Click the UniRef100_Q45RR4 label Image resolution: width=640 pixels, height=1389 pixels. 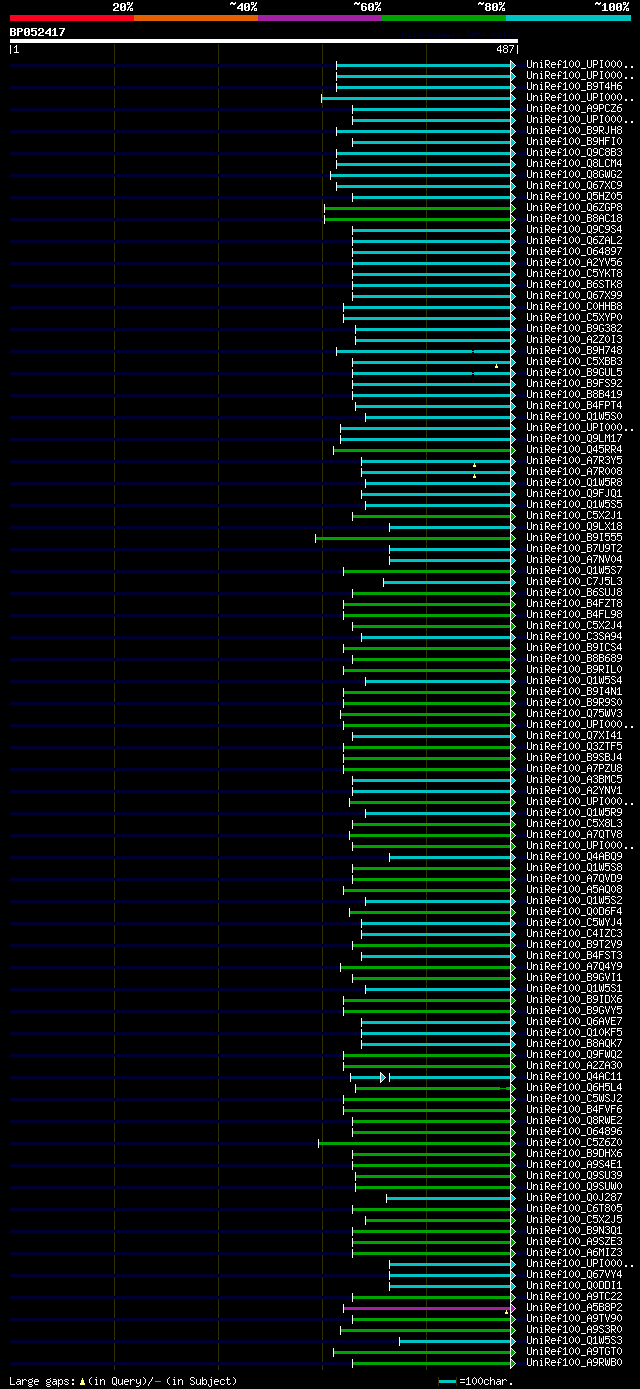pyautogui.click(x=574, y=450)
